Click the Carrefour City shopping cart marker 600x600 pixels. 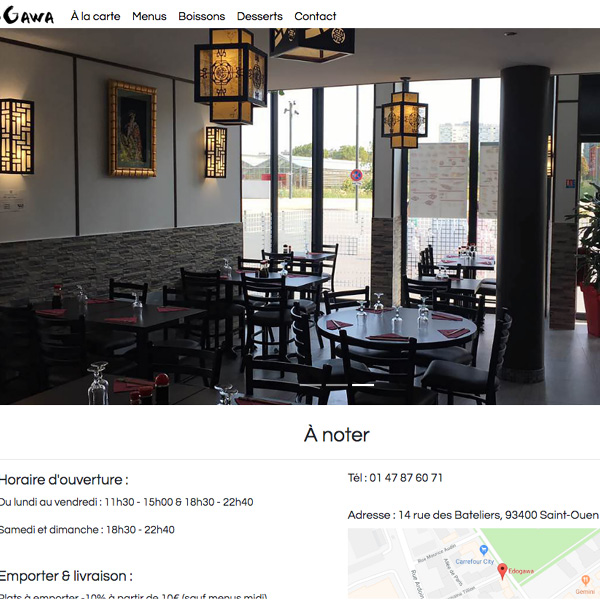(484, 550)
